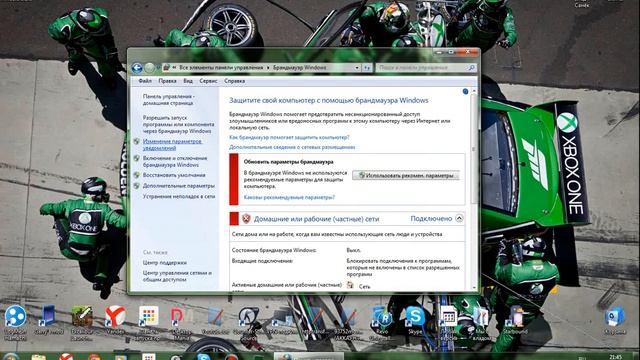The height and width of the screenshot is (360, 640).
Task: Open help via blue question mark icon
Action: (465, 91)
